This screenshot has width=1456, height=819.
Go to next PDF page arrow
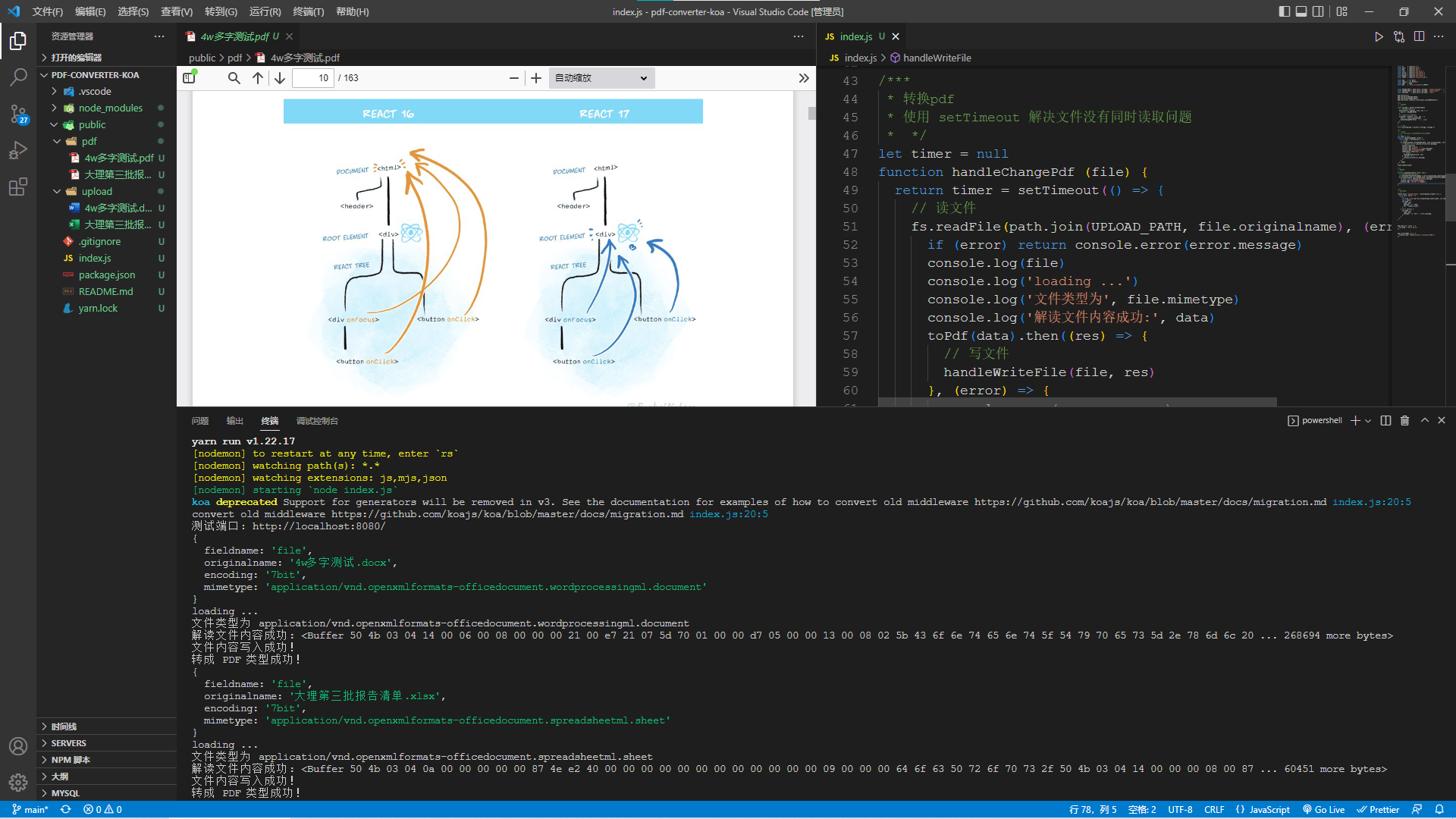[280, 78]
